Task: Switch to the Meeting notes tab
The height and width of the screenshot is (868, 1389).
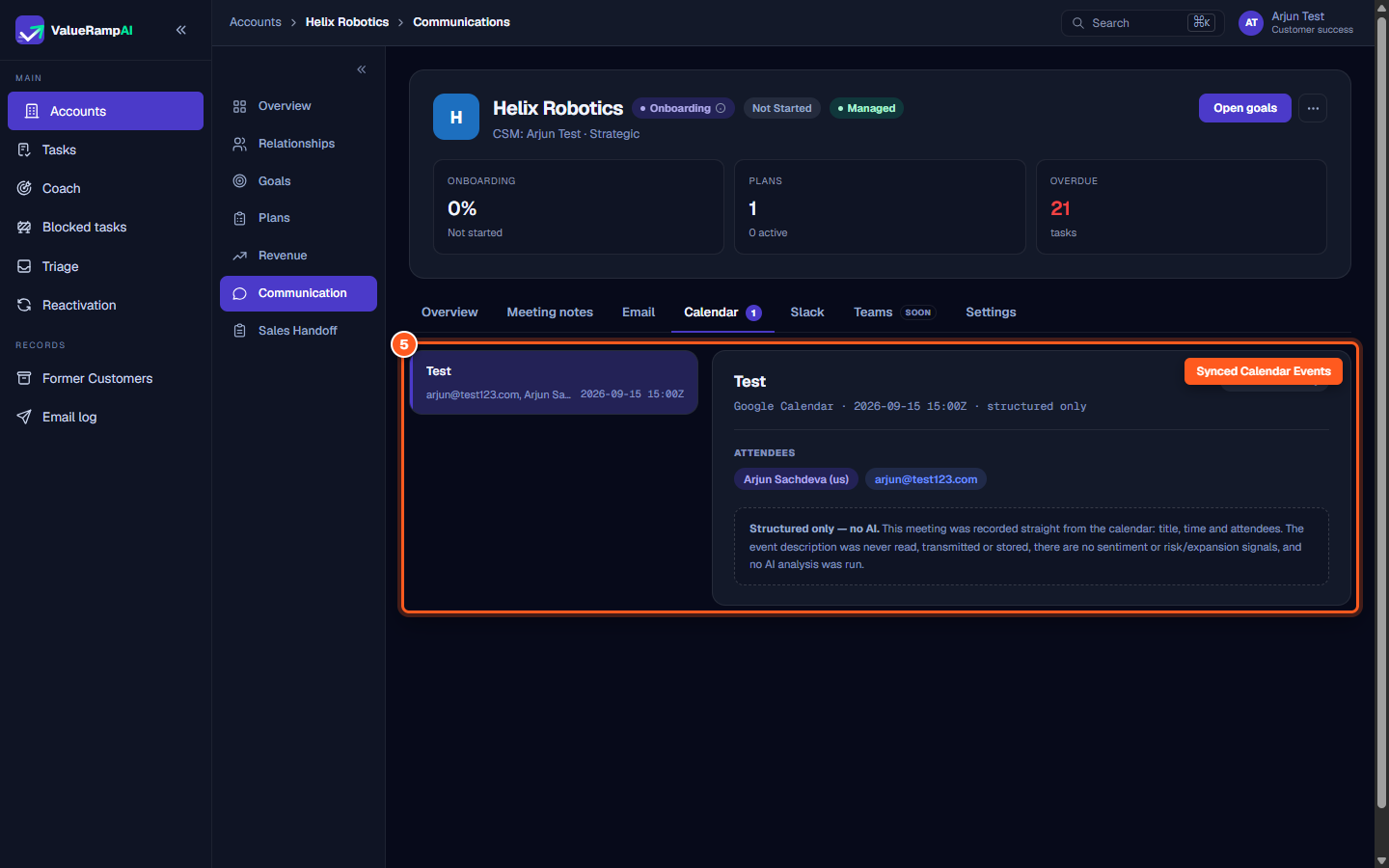Action: click(x=550, y=312)
